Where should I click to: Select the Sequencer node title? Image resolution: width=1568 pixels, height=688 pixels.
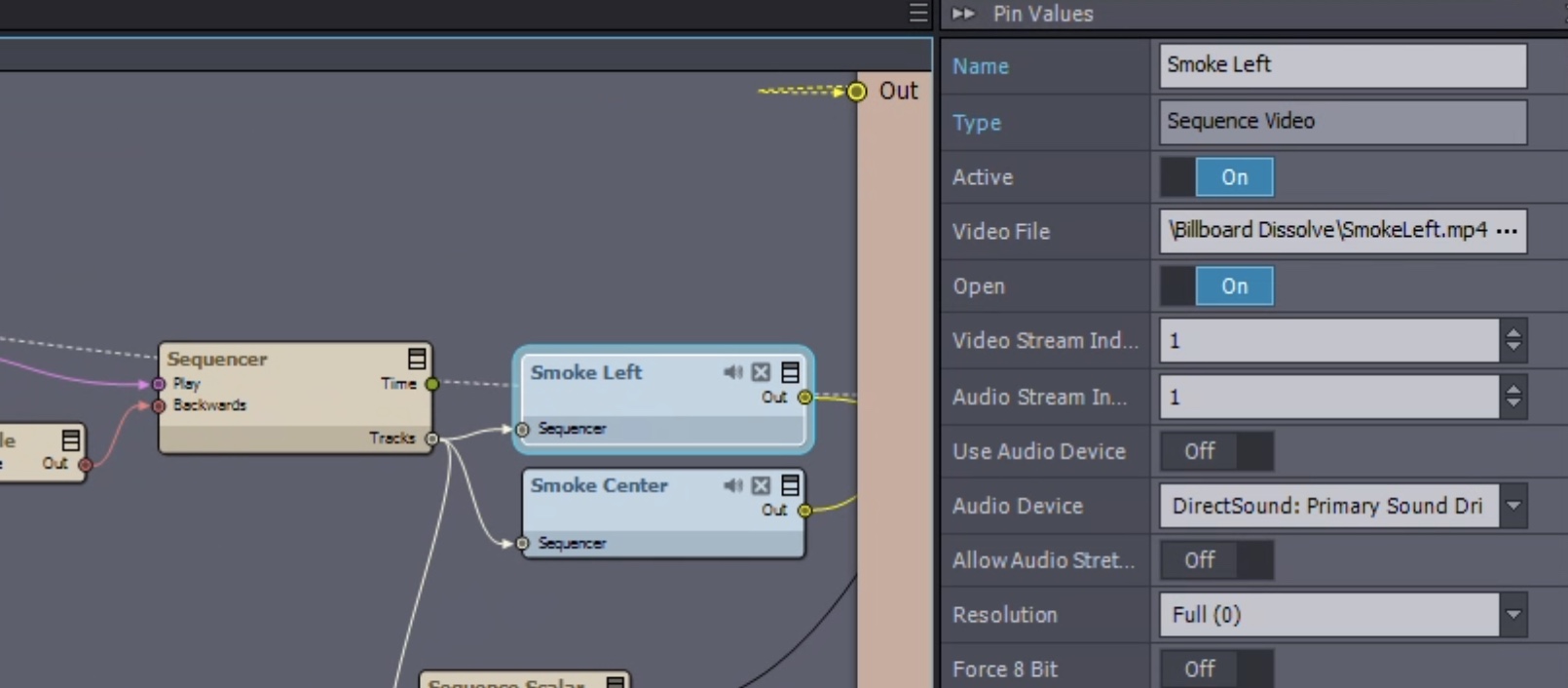pos(216,359)
